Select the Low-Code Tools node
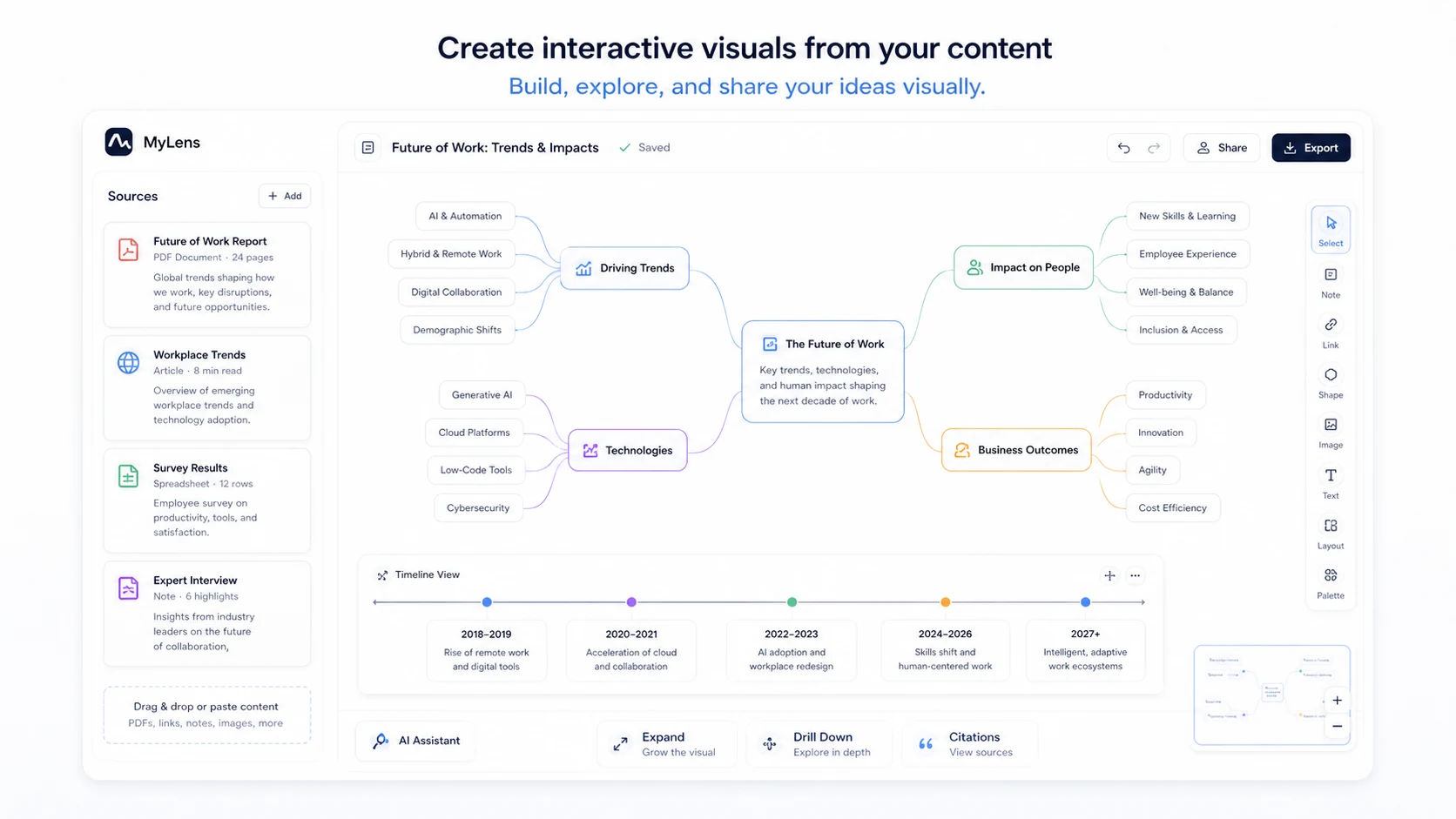 point(475,470)
